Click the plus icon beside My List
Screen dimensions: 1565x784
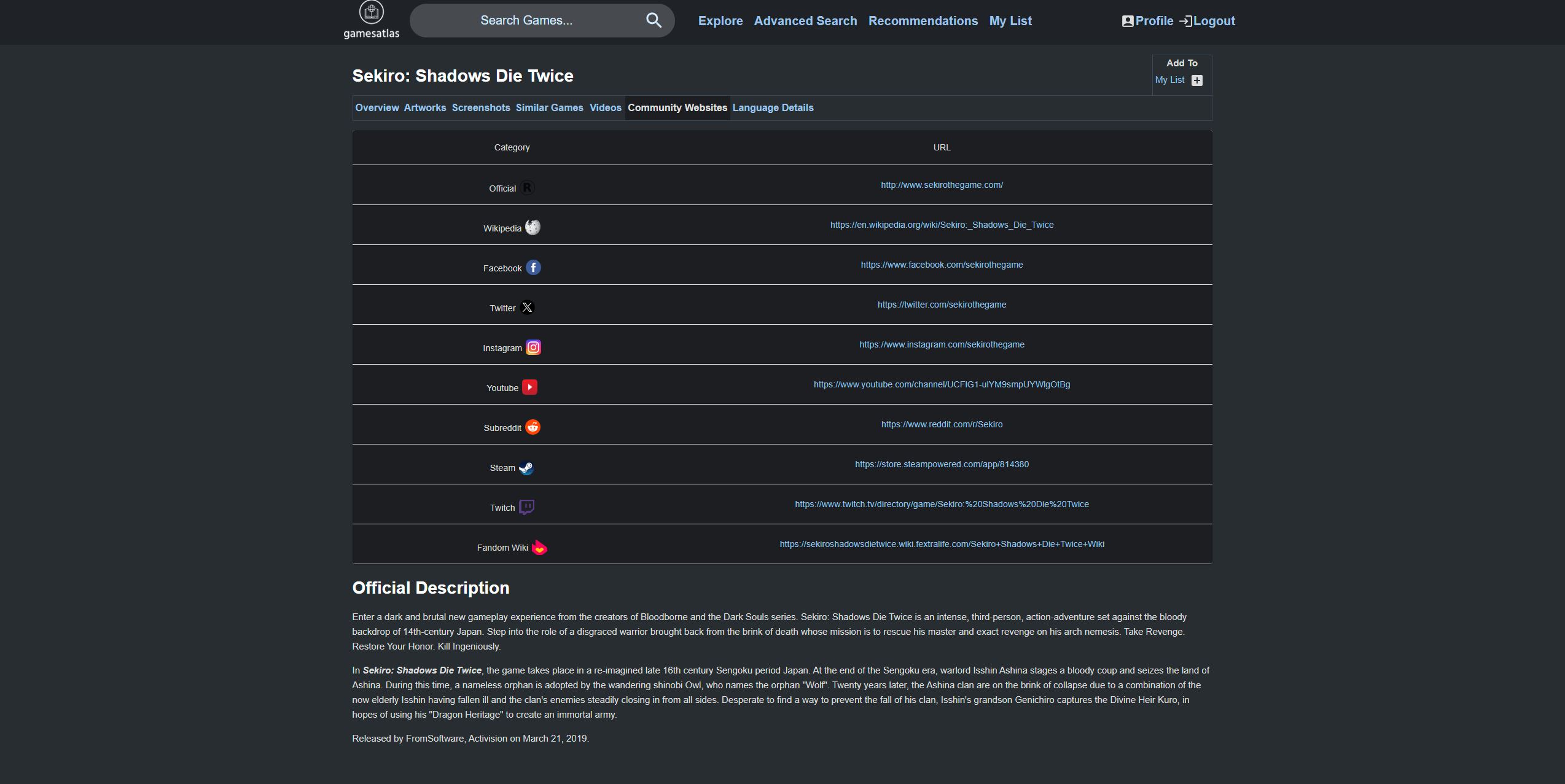[1196, 80]
